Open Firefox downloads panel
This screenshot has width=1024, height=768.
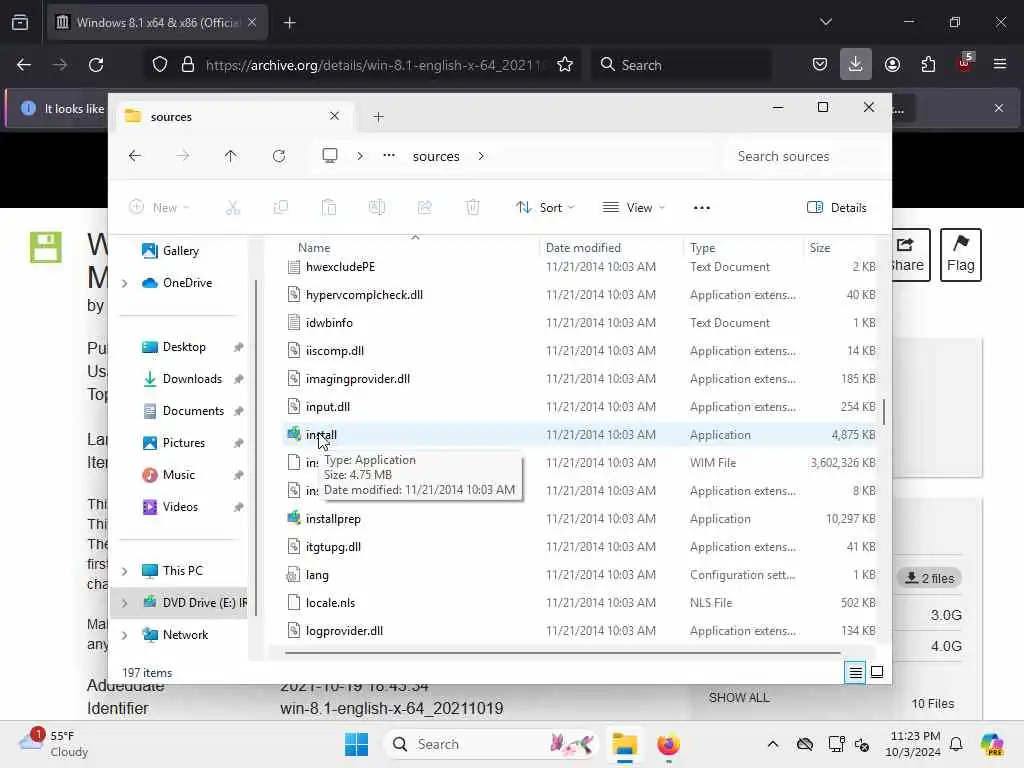(x=856, y=65)
